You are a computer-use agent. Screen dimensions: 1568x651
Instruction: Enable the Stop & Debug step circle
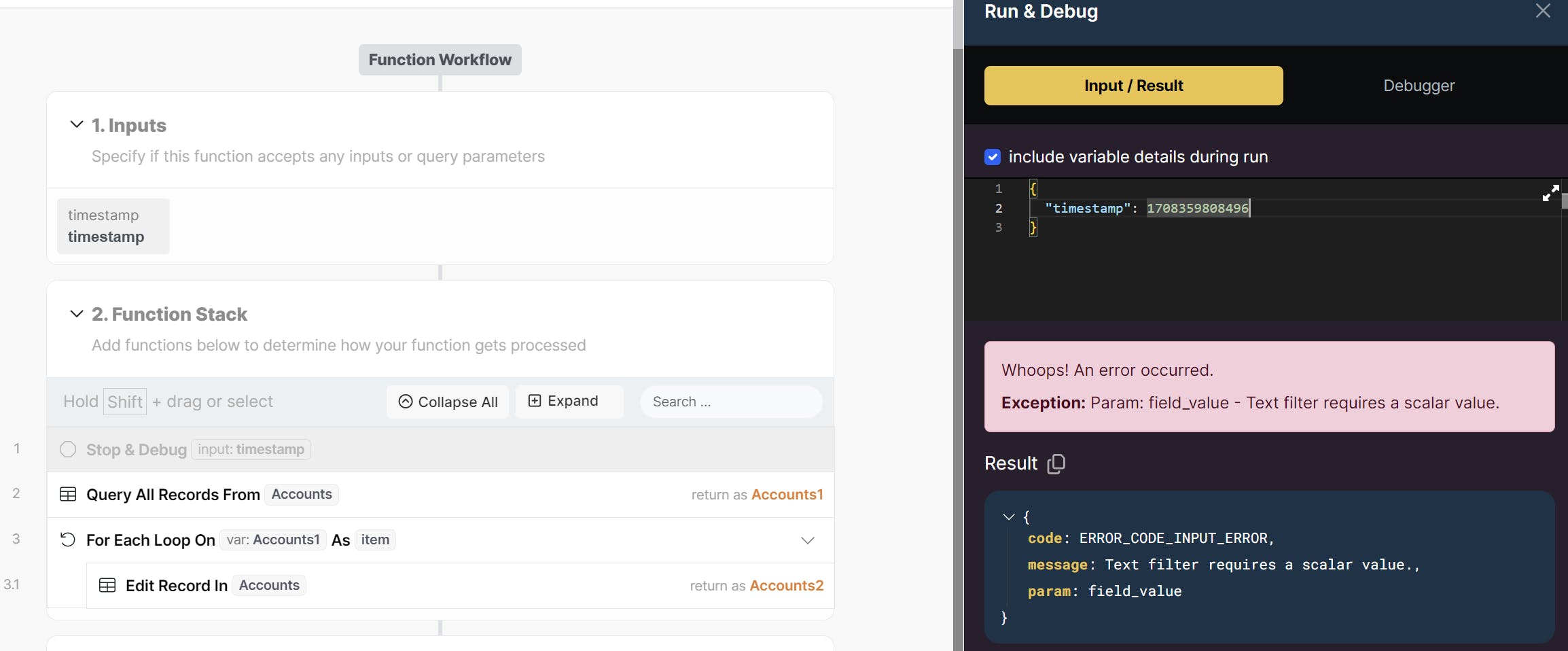pyautogui.click(x=68, y=450)
